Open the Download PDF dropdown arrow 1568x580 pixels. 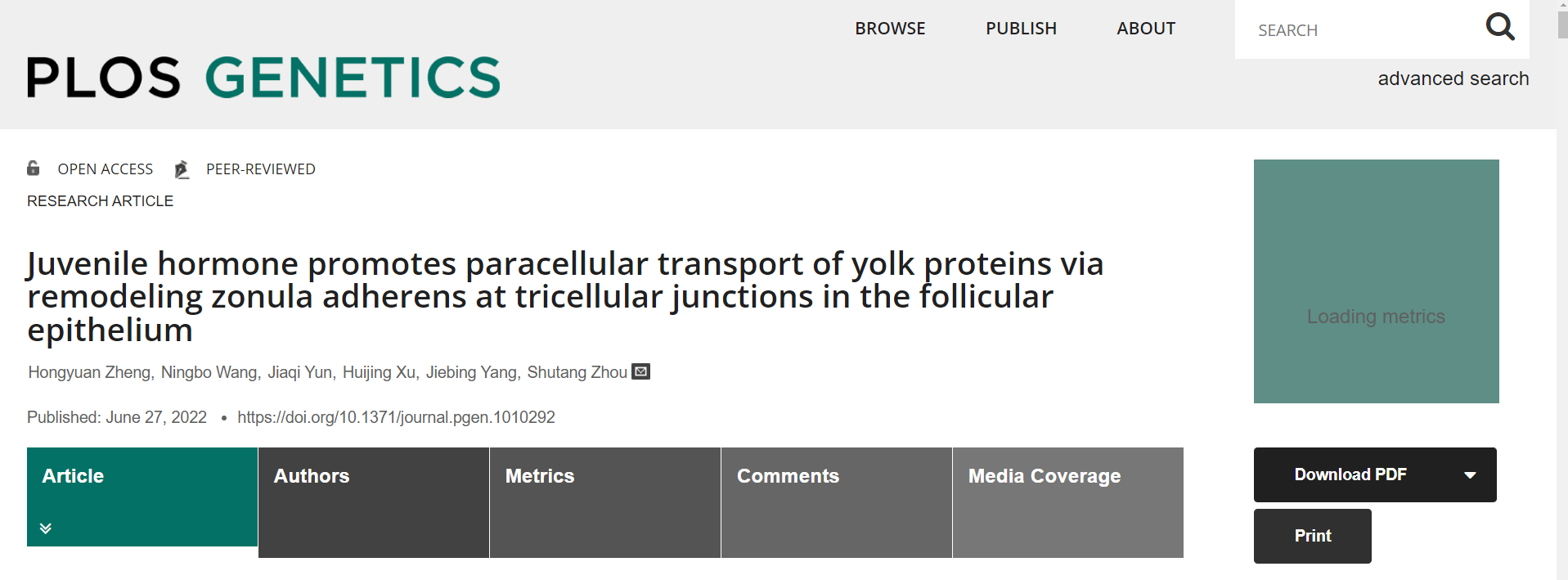coord(1471,474)
